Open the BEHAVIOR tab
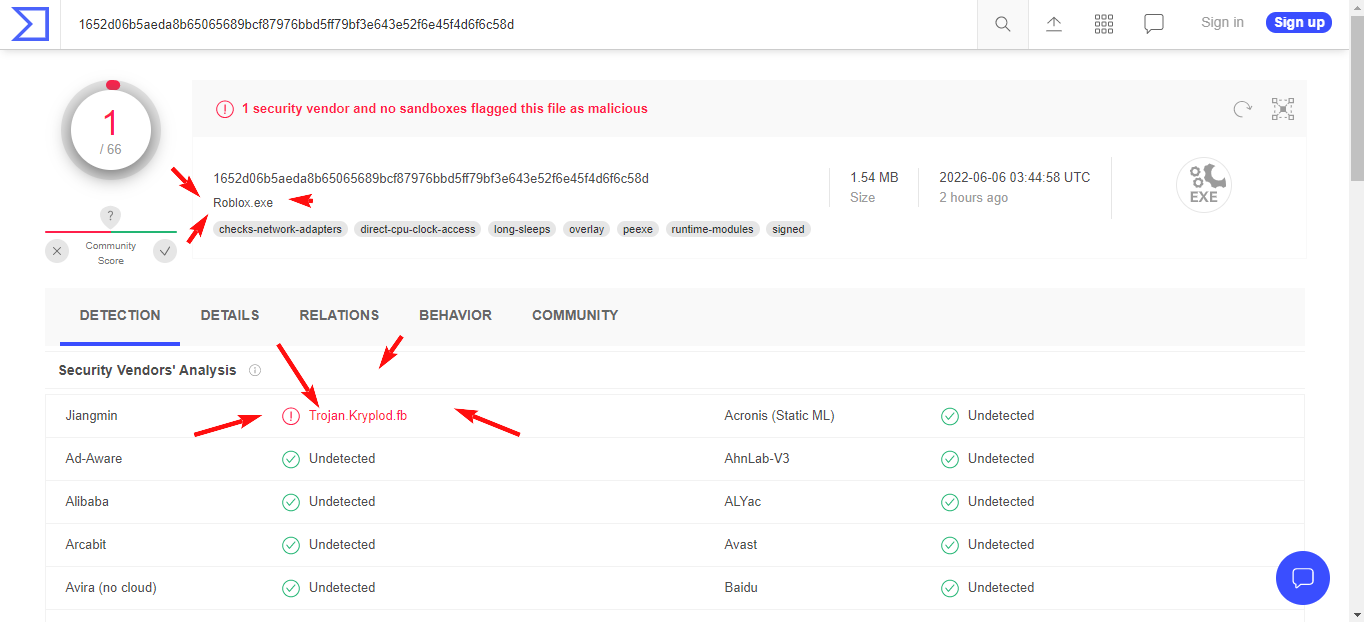 coord(455,315)
